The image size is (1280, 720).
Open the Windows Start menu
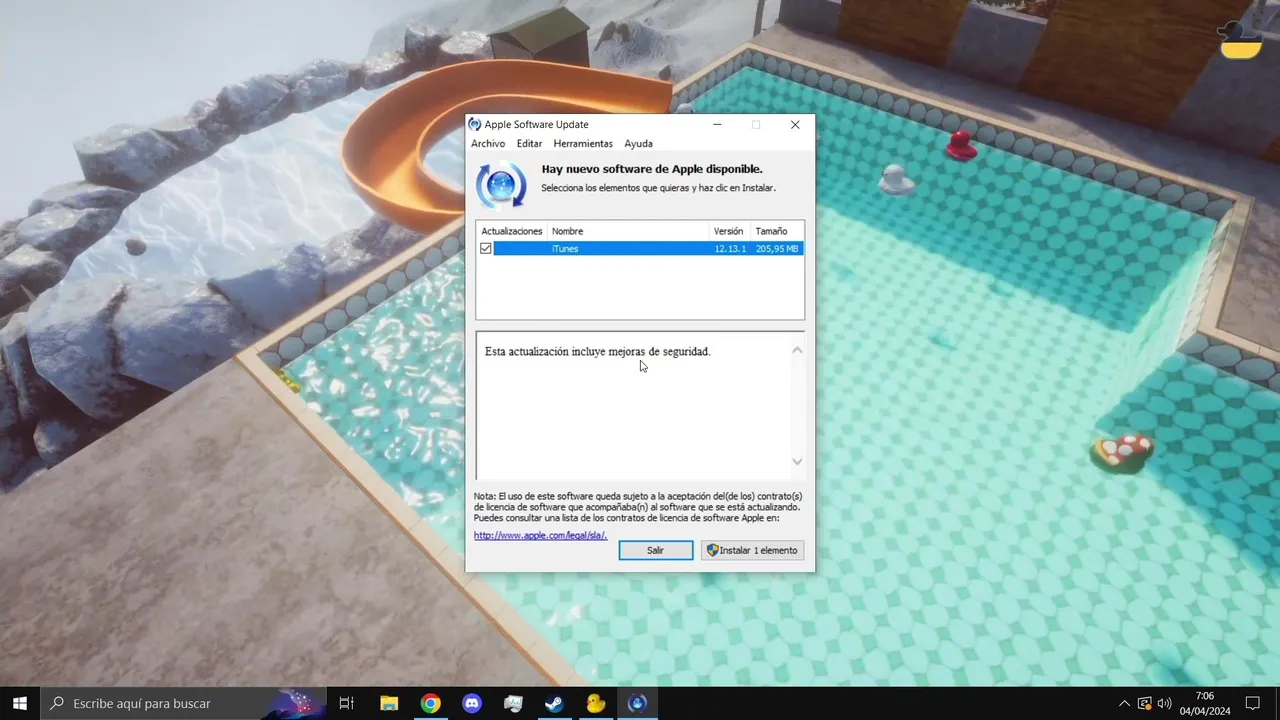(19, 703)
